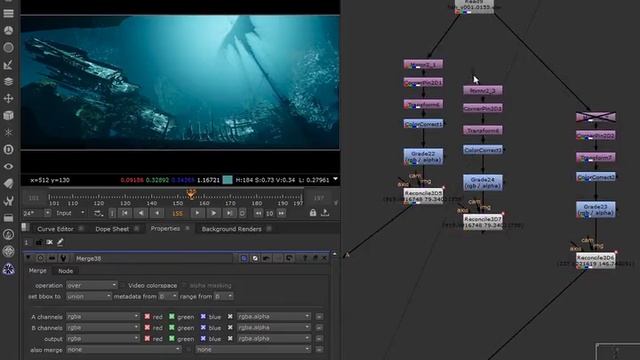Image resolution: width=640 pixels, height=360 pixels.
Task: Play the viewer forward
Action: click(x=213, y=213)
